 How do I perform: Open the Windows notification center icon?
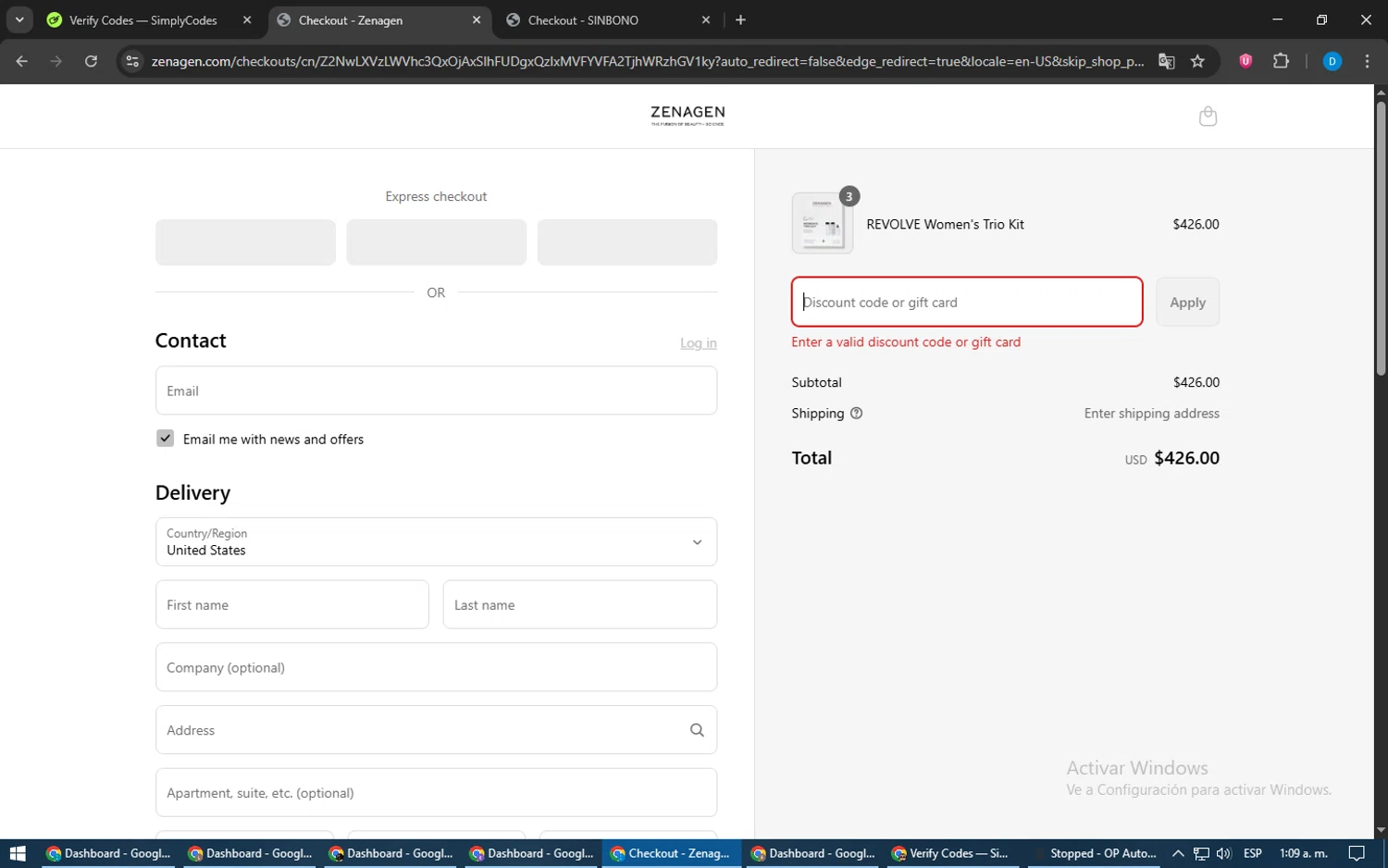[1357, 853]
